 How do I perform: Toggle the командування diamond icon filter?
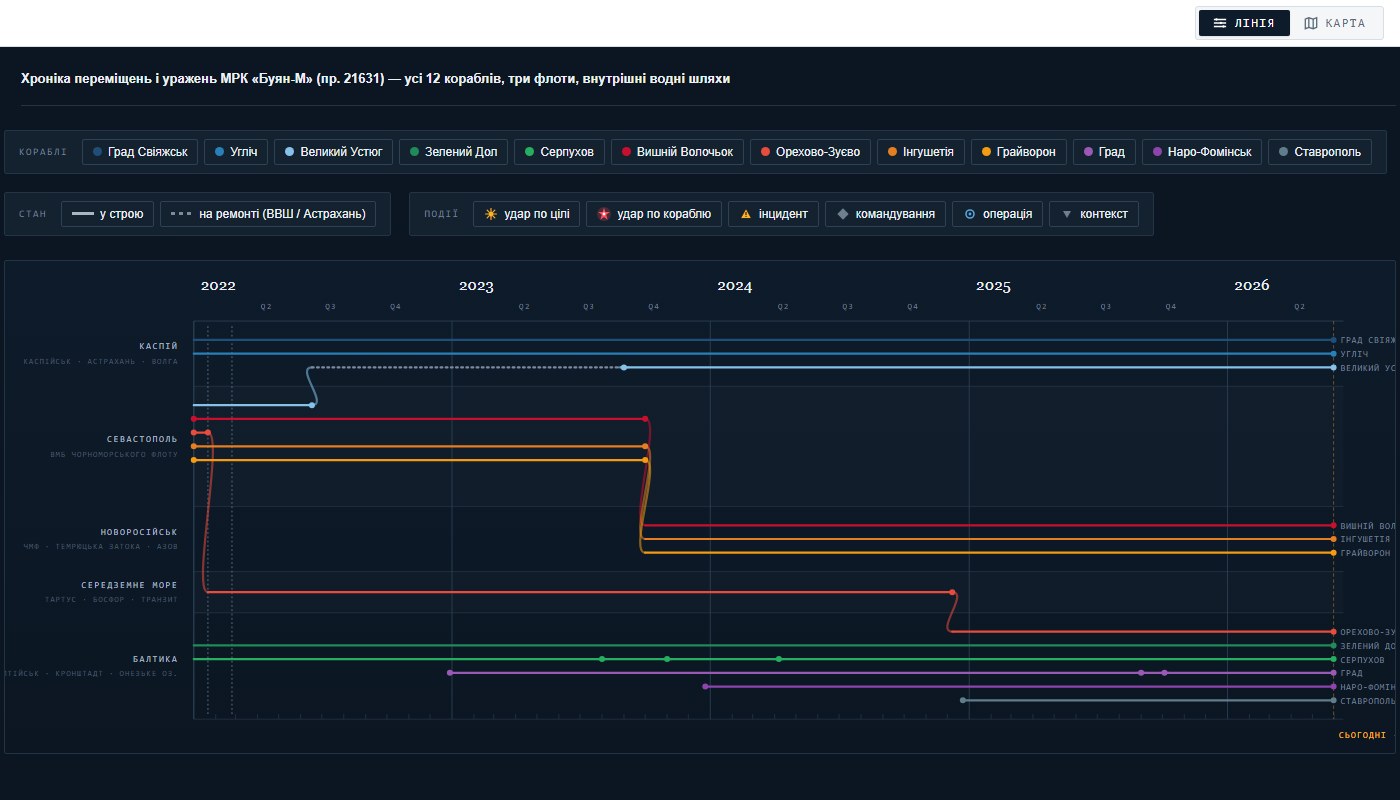[886, 214]
